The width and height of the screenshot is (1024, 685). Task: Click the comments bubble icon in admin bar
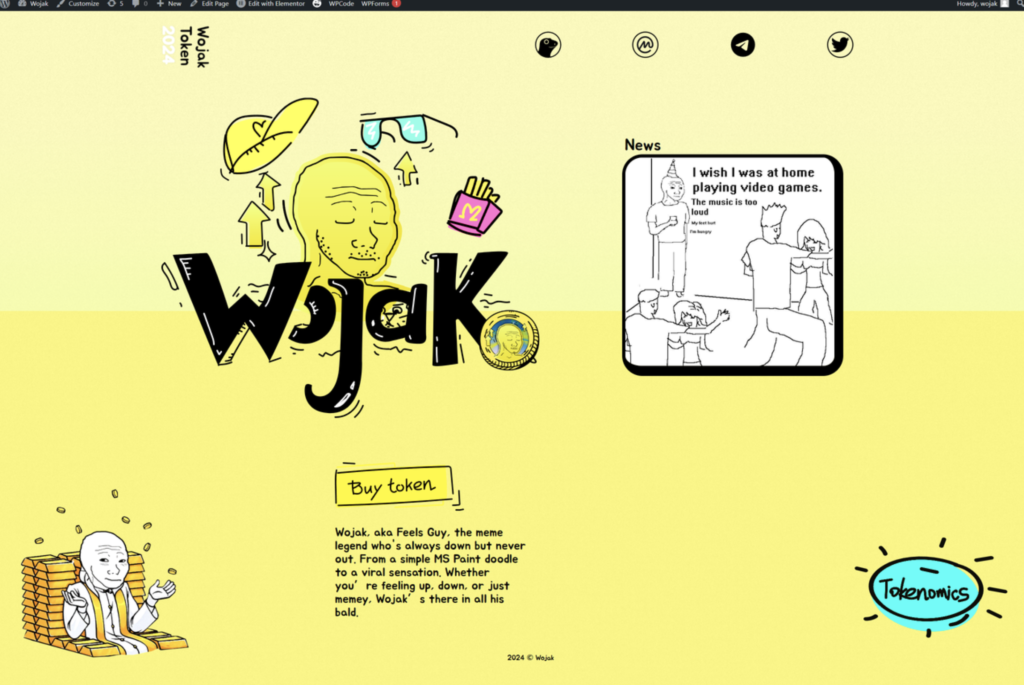pos(136,4)
